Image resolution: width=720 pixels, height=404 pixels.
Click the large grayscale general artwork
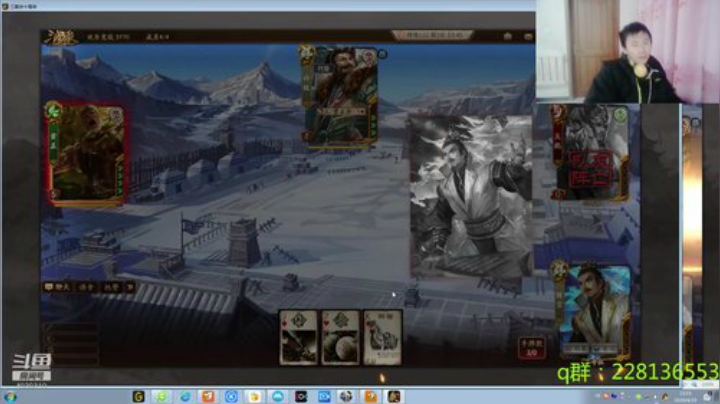470,196
